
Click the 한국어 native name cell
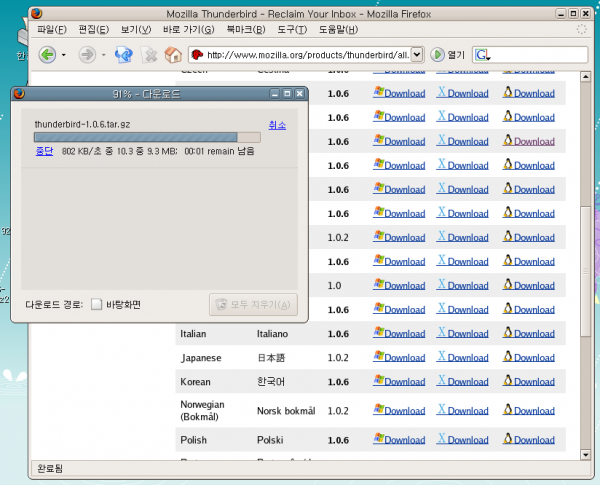271,382
